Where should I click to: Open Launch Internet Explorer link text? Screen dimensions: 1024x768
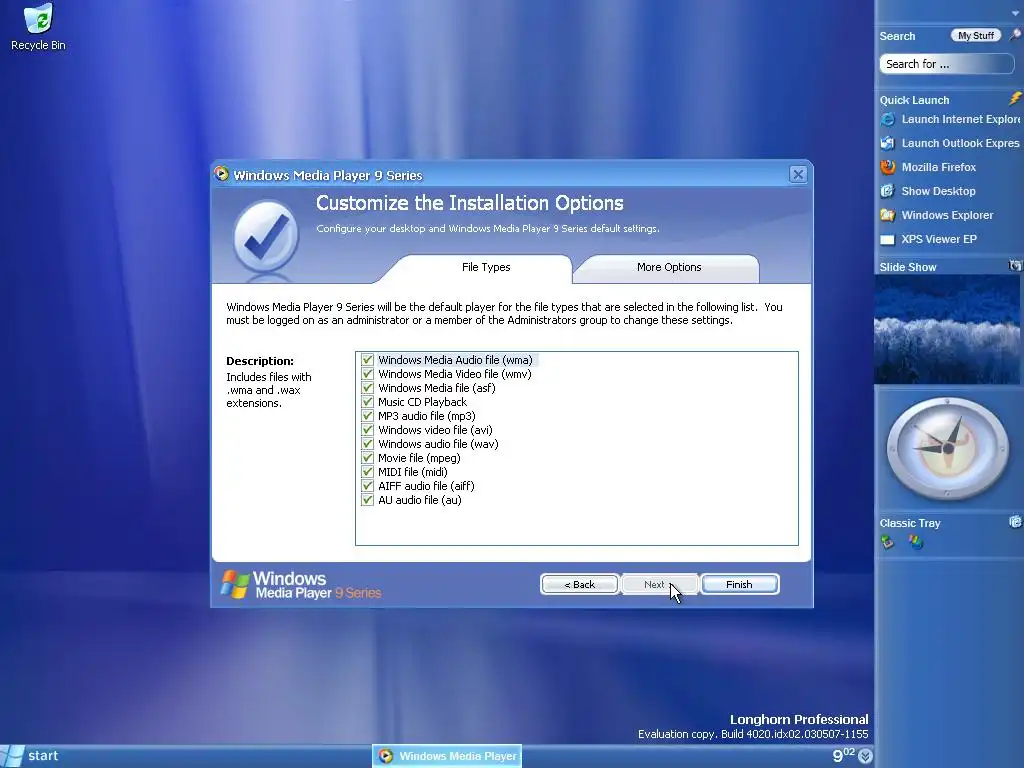pos(960,120)
